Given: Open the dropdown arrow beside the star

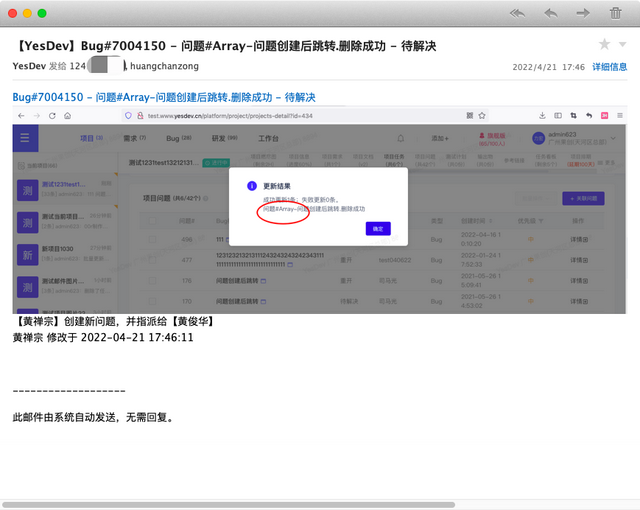Looking at the screenshot, I should pos(622,44).
